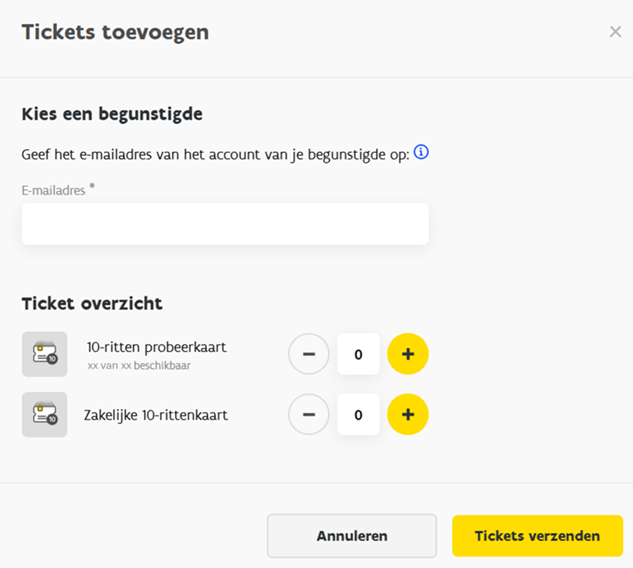Click the Zakelijke 10-rittenkaart label
This screenshot has width=633, height=568.
156,414
